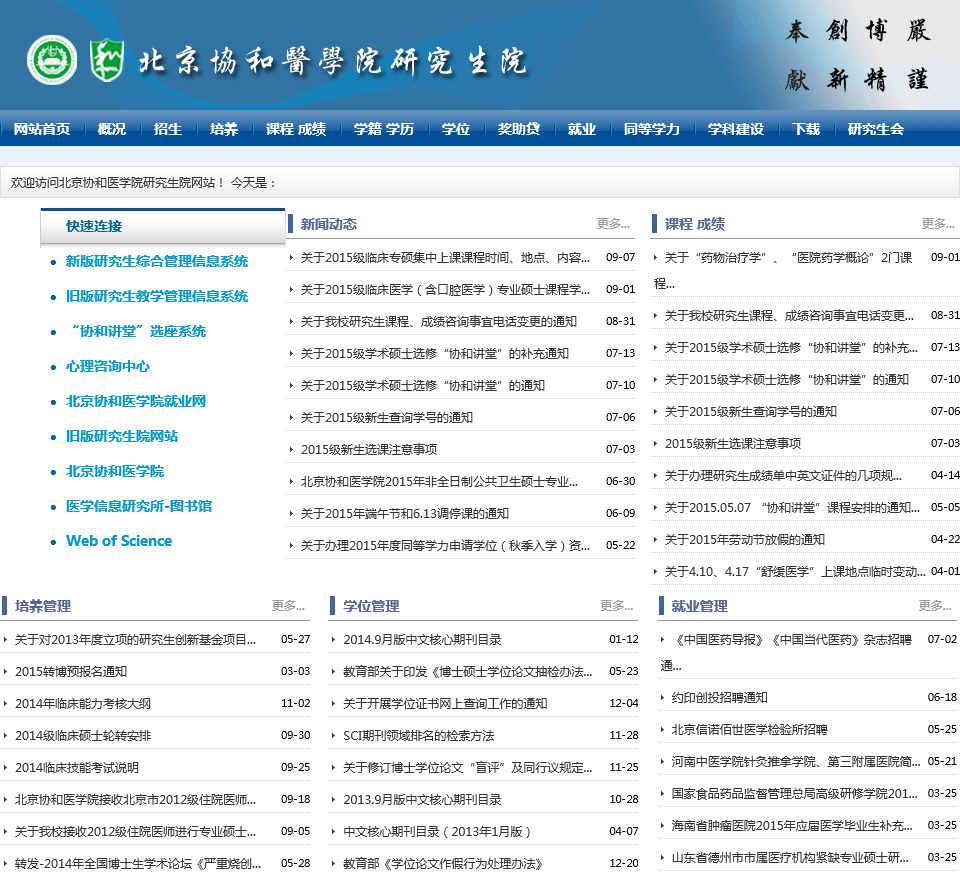960x873 pixels.
Task: Select 招生 in the navigation bar
Action: tap(168, 129)
